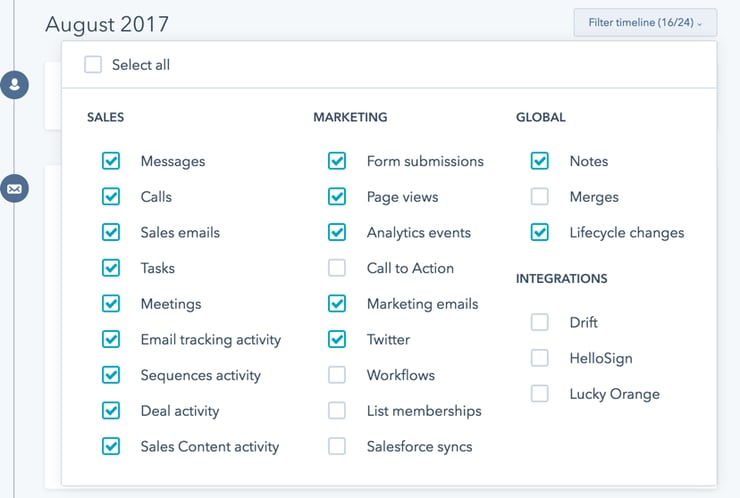The image size is (740, 498).
Task: Disable Email tracking activity filter
Action: click(111, 340)
